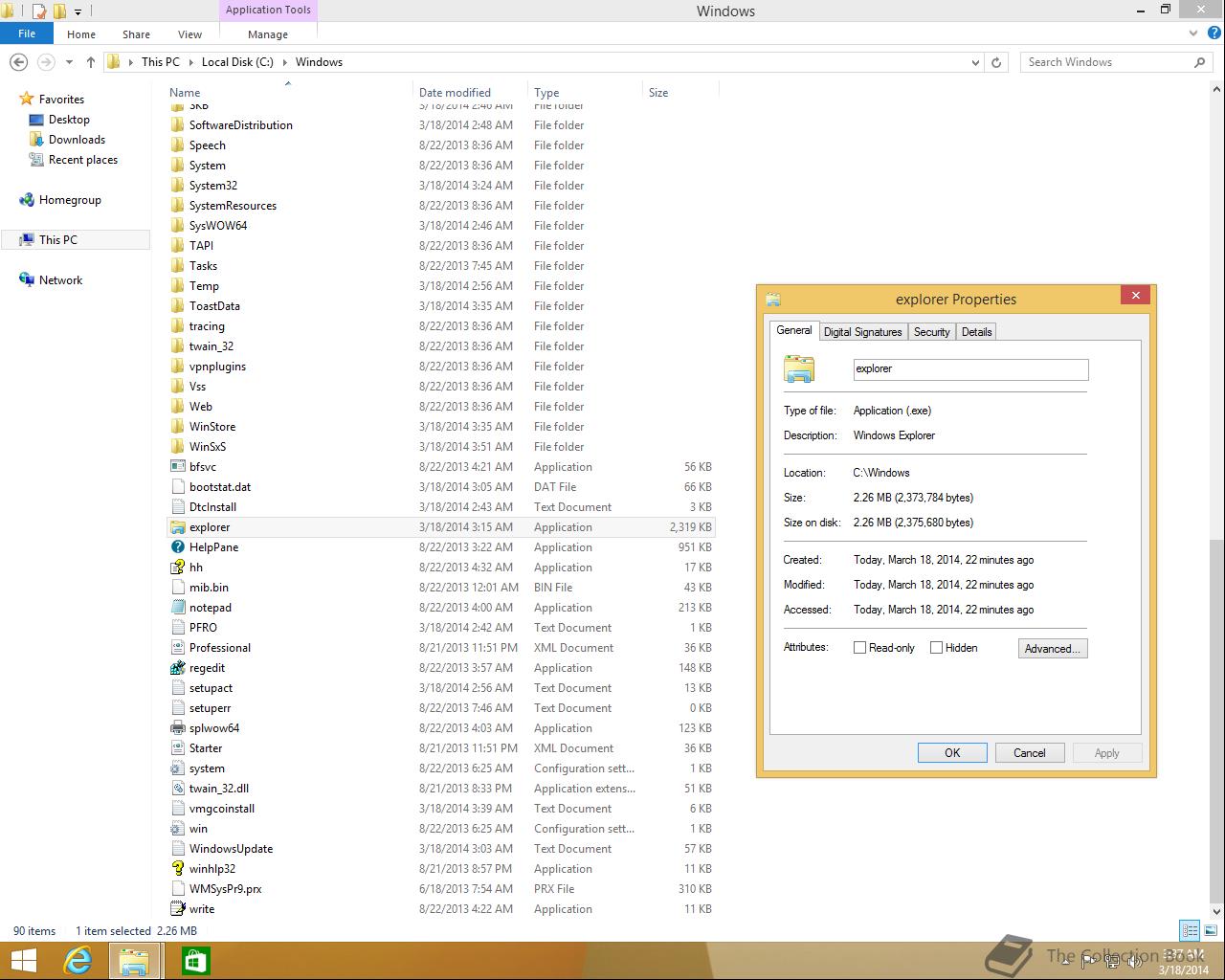Sort by the Type column header

584,93
